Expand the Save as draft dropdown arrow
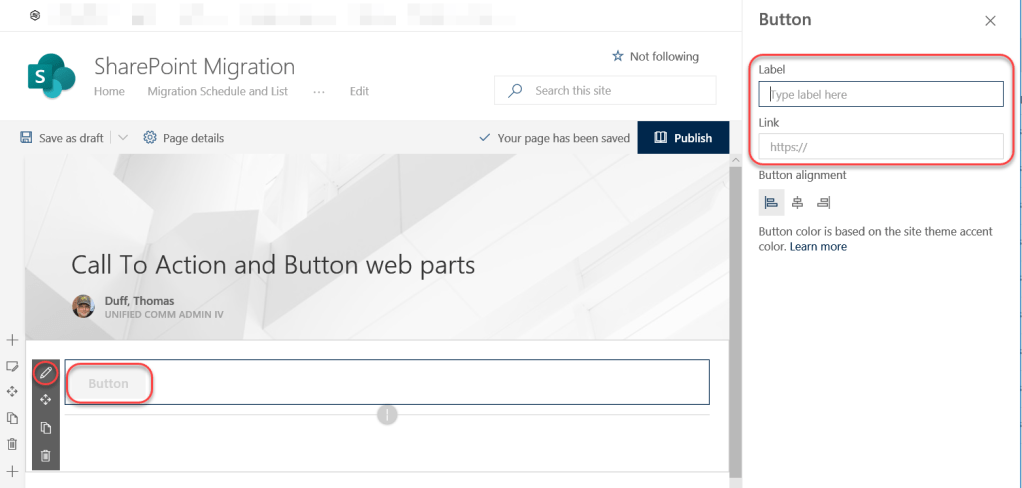Screen dimensions: 1022x488 point(123,137)
